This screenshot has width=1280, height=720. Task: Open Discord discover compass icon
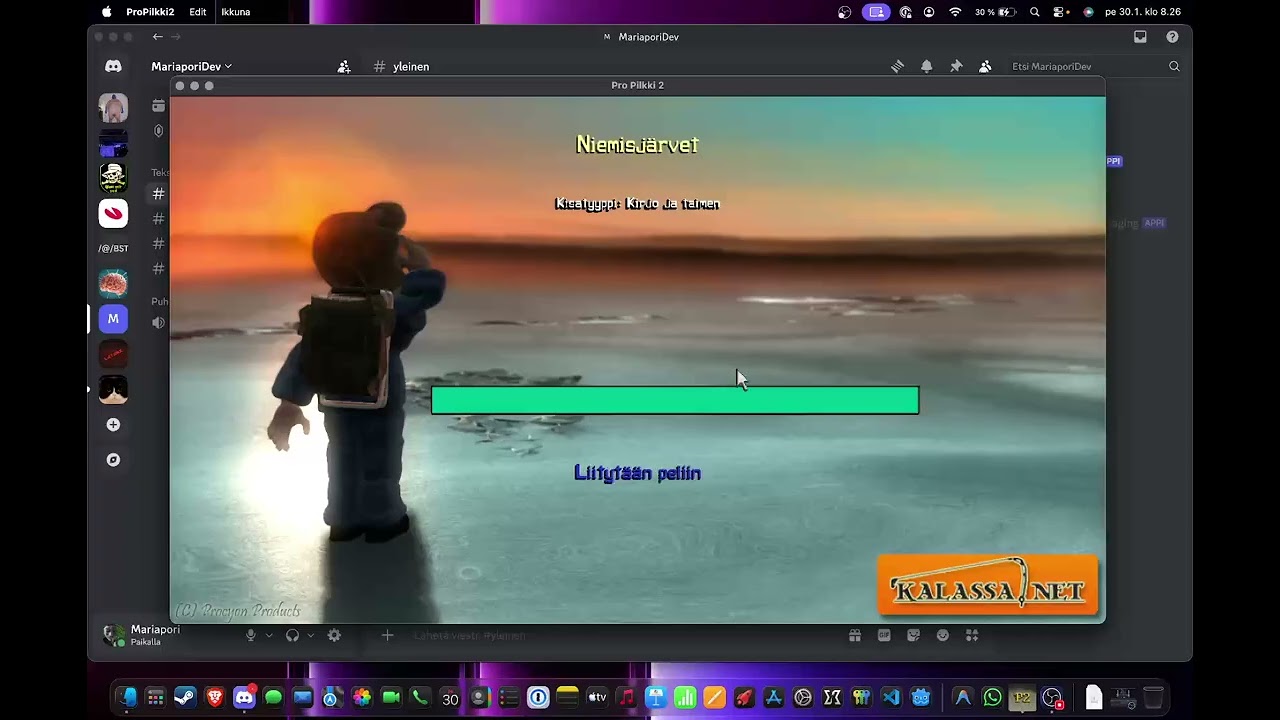pyautogui.click(x=113, y=460)
